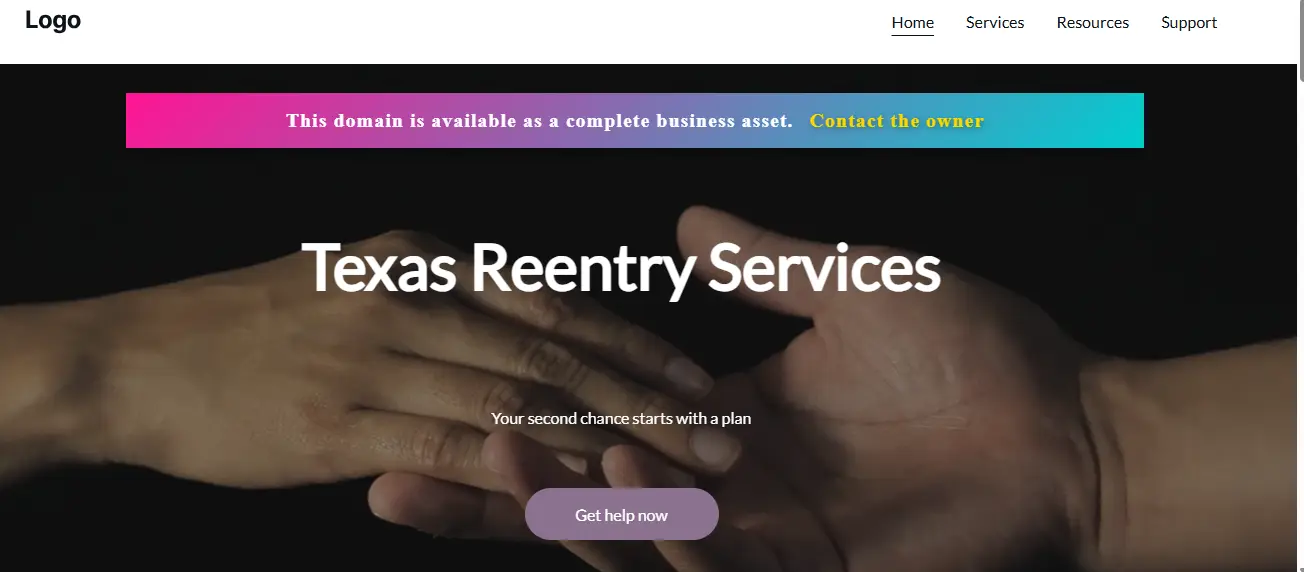This screenshot has width=1304, height=572.
Task: Select Support in the top navigation
Action: [x=1189, y=22]
